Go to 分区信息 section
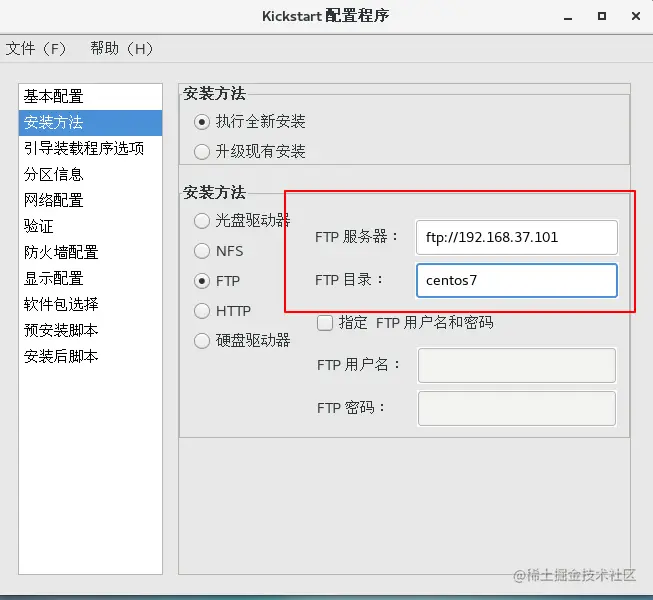This screenshot has height=600, width=653. [90, 174]
